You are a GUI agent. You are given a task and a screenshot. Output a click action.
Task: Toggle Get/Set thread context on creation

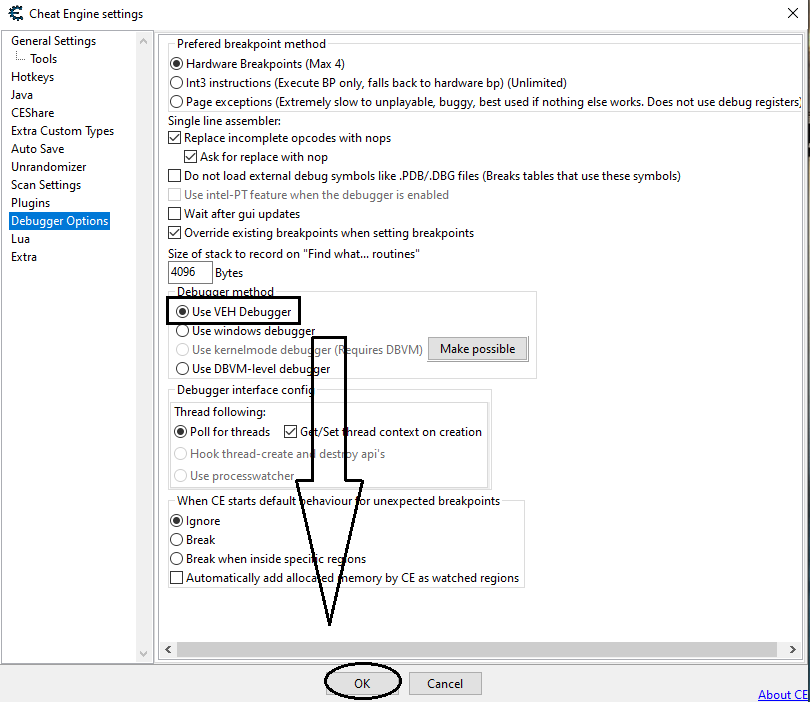pos(383,432)
